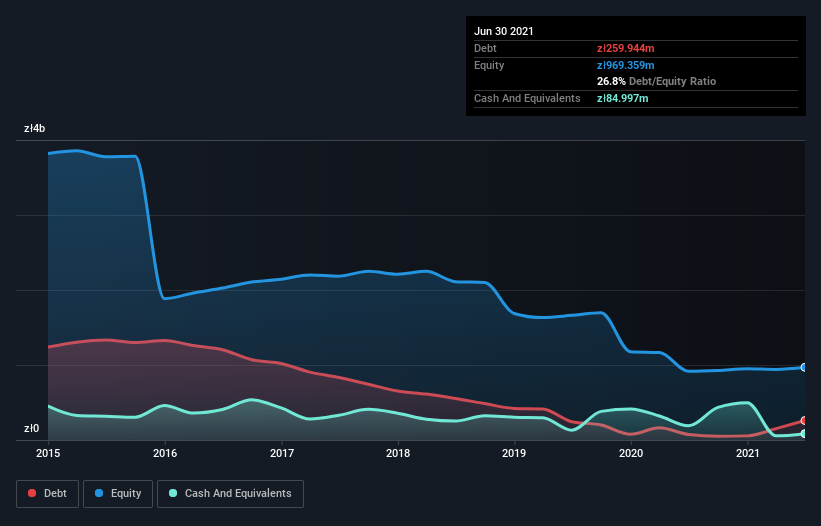Image resolution: width=821 pixels, height=526 pixels.
Task: Click the blue Equity legend dot
Action: tap(99, 493)
